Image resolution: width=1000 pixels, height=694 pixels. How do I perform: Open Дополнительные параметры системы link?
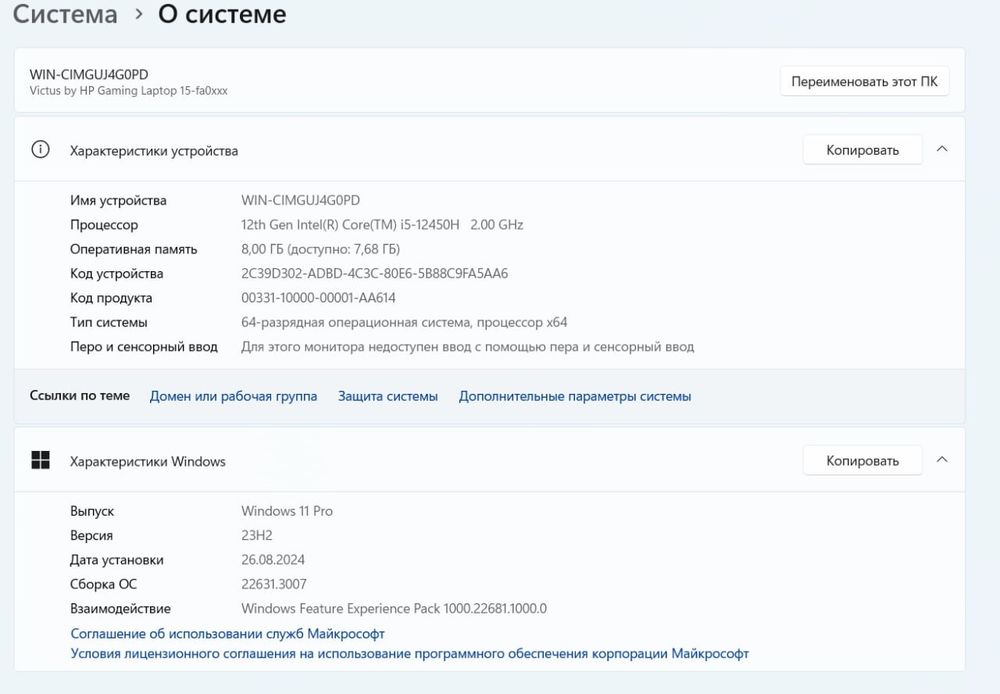click(x=575, y=396)
